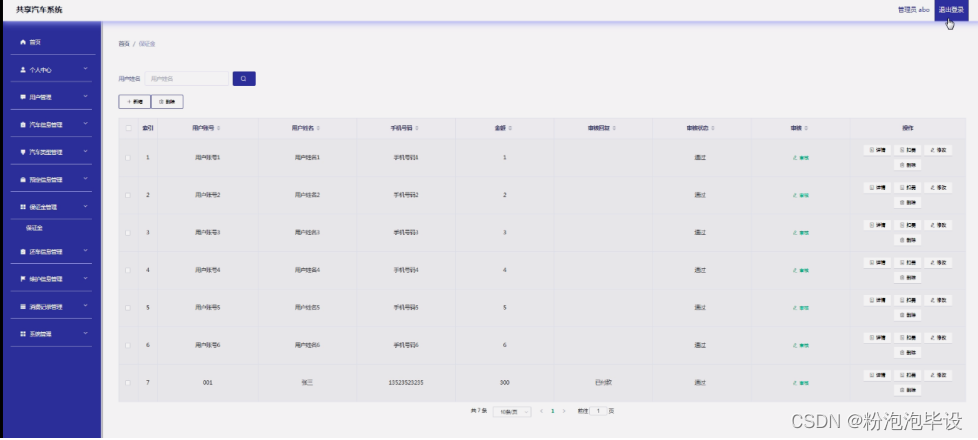Click the 共享汽车系统 title
The height and width of the screenshot is (440, 978).
coord(39,10)
